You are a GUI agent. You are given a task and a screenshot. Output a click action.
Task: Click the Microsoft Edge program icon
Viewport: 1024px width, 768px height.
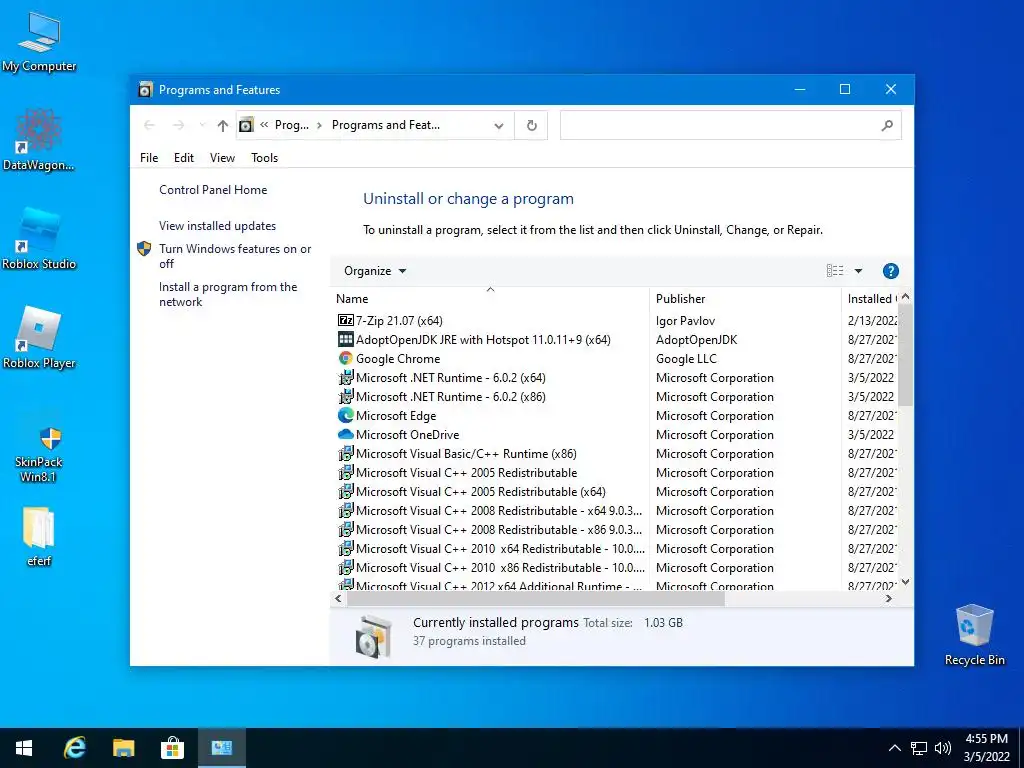tap(345, 415)
